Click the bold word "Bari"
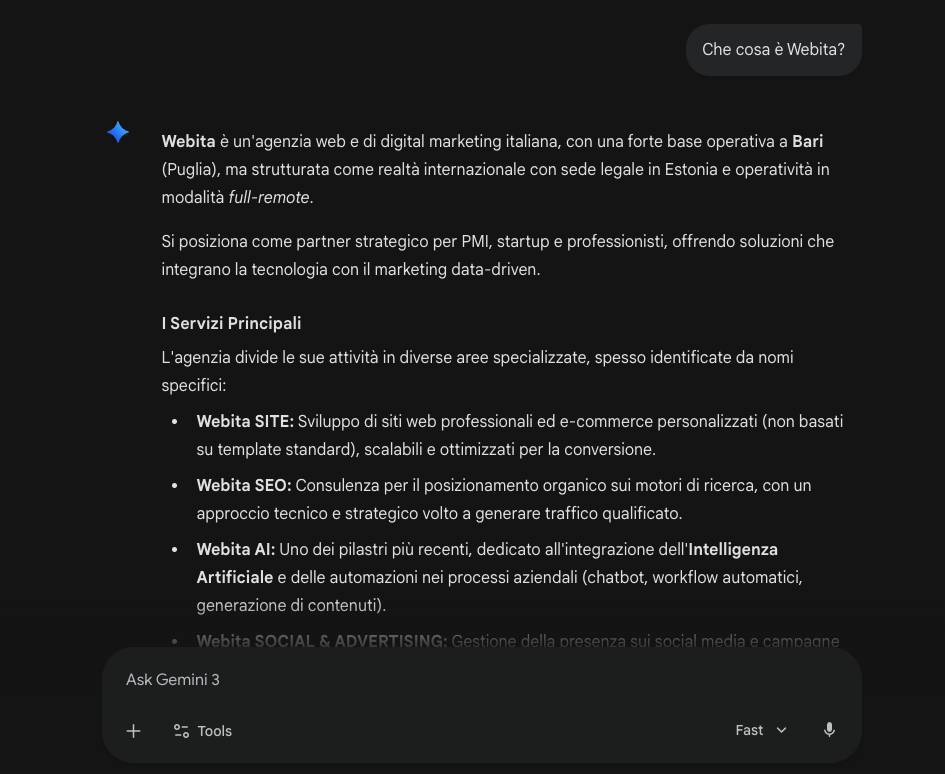Viewport: 945px width, 774px height. click(x=808, y=141)
